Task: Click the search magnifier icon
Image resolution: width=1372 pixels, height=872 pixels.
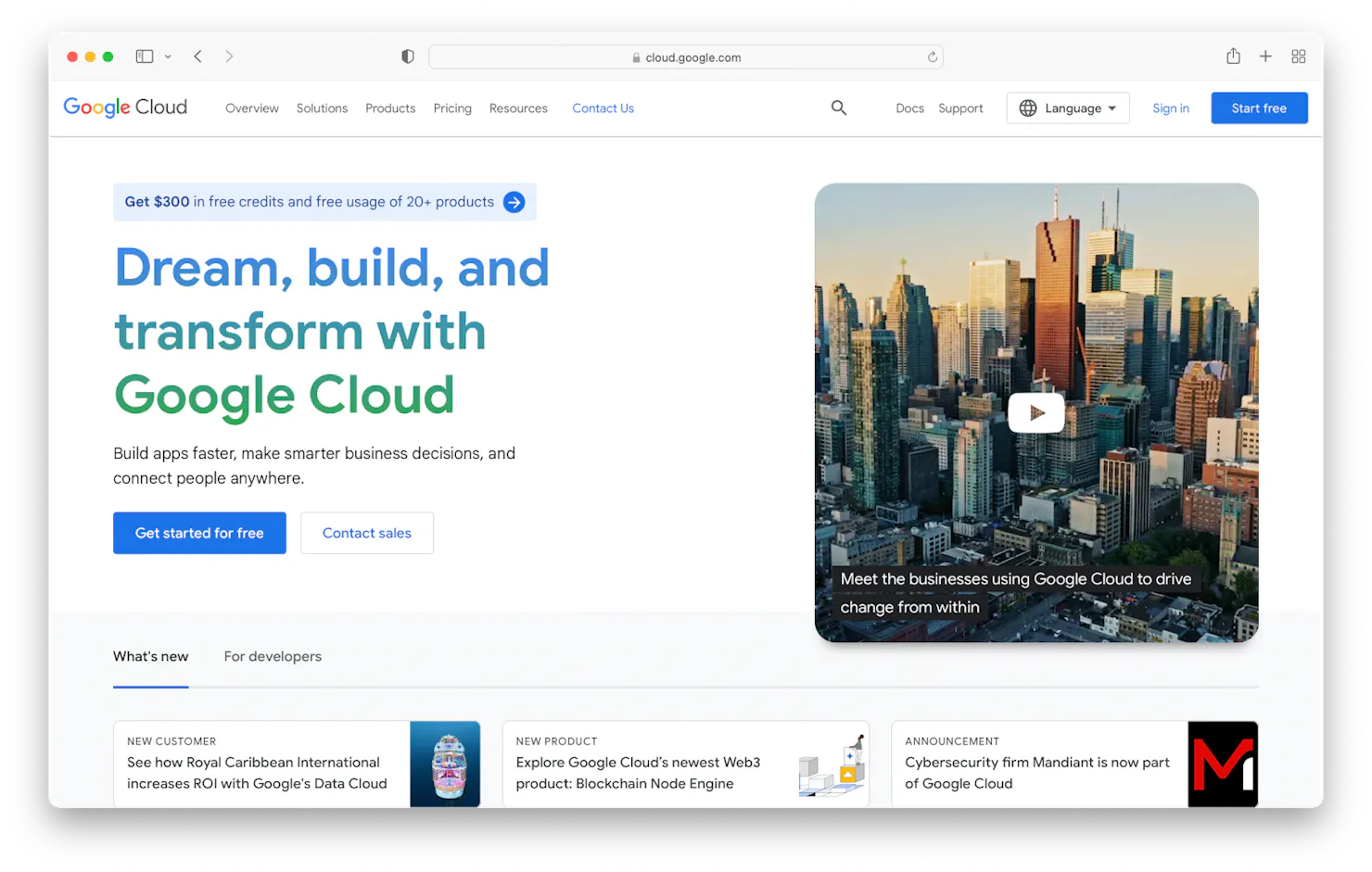Action: tap(839, 107)
